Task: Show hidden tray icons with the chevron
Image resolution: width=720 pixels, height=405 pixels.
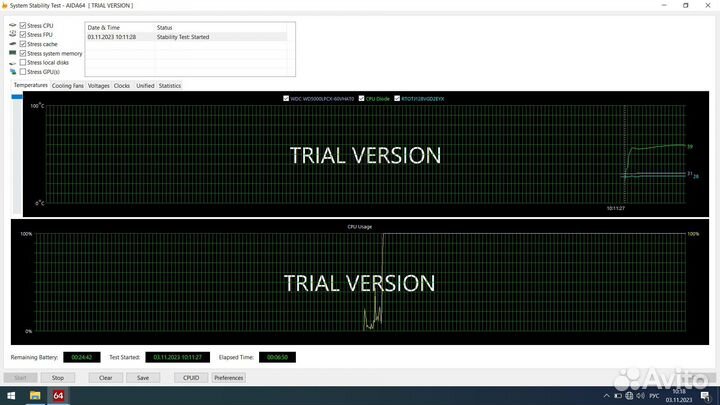Action: tap(606, 396)
